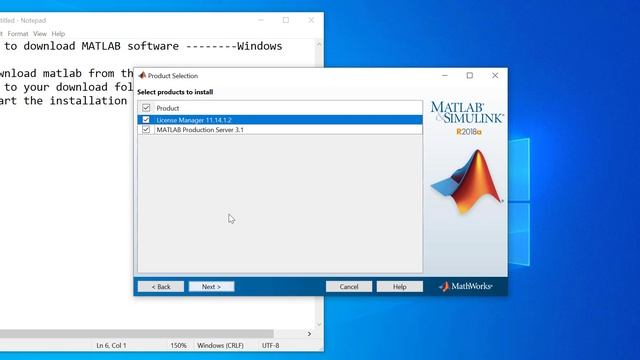640x360 pixels.
Task: Click Notepad vertical scrollbar down arrow
Action: tap(319, 324)
